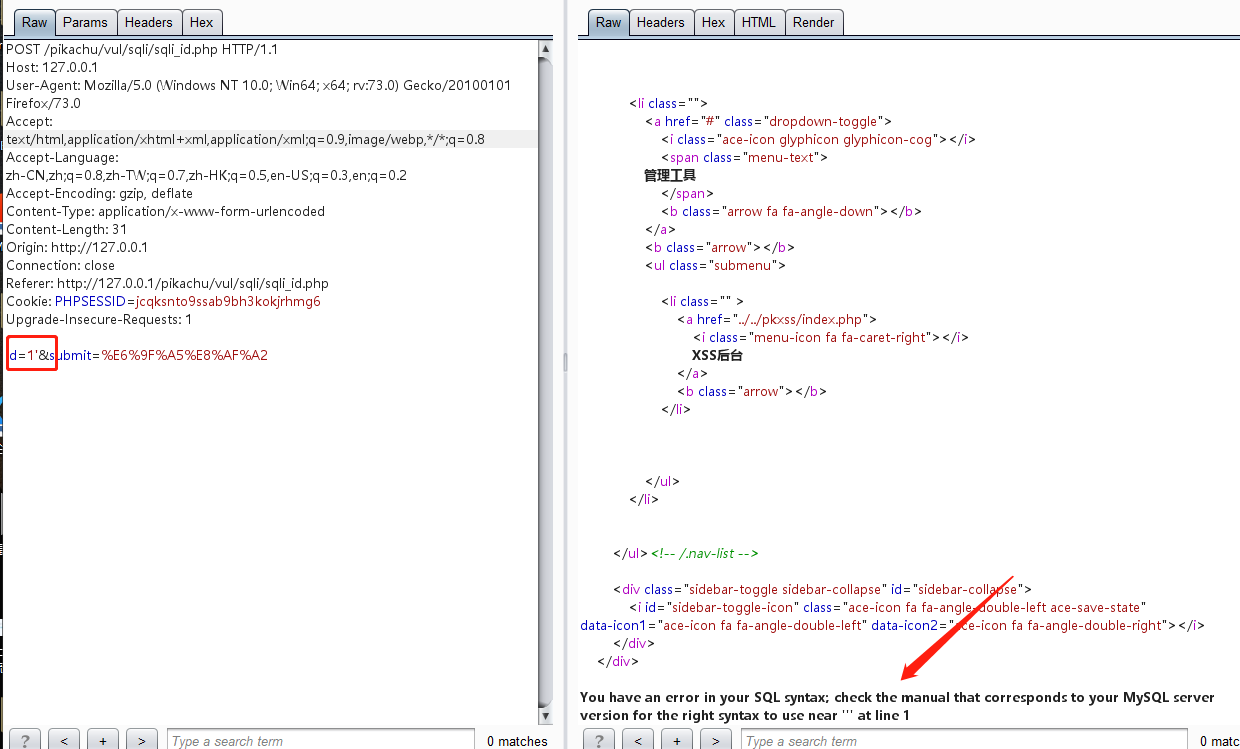
Task: Click the ul class submenu line
Action: click(x=716, y=265)
